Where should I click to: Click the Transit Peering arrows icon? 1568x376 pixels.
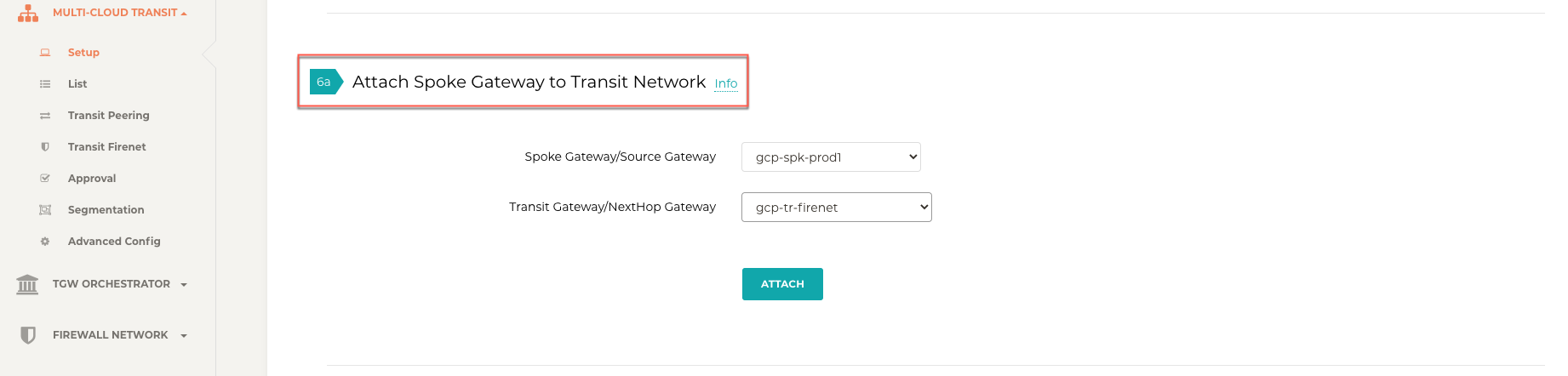click(x=45, y=116)
